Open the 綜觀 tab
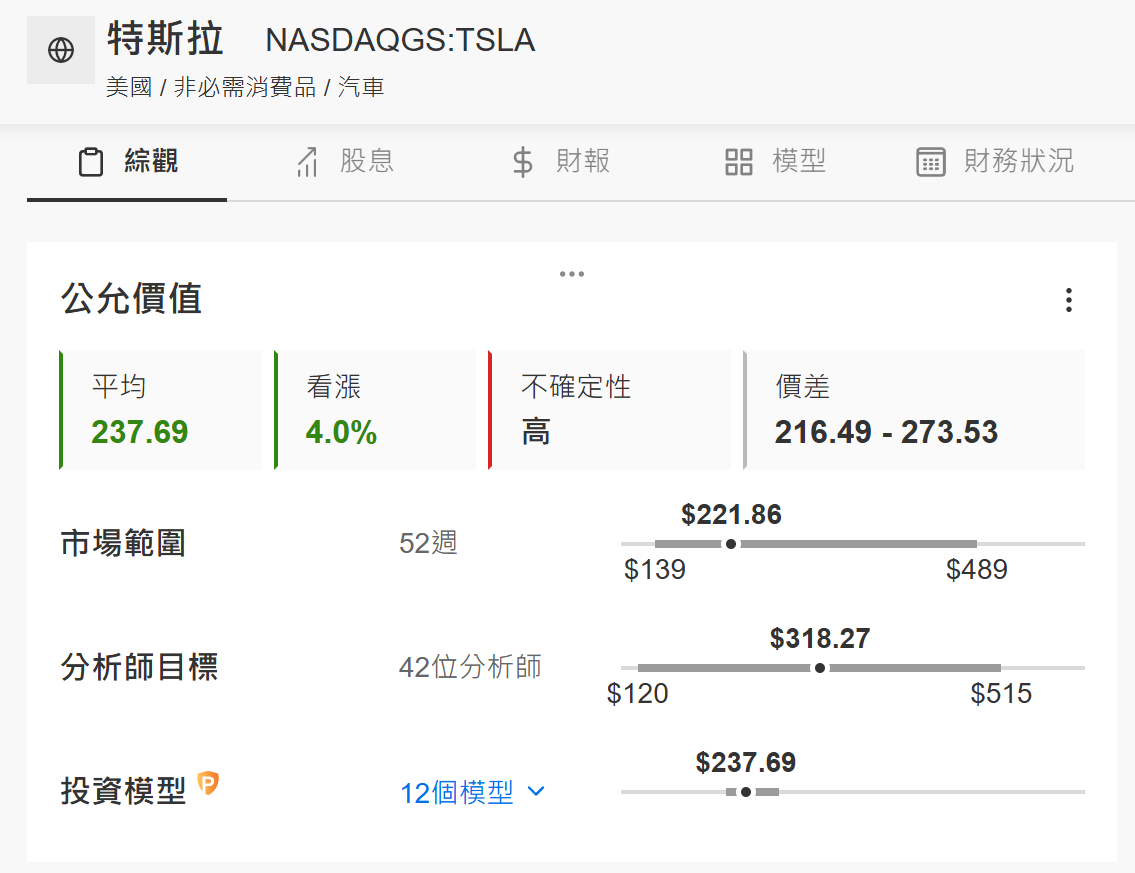The height and width of the screenshot is (873, 1135). [127, 161]
